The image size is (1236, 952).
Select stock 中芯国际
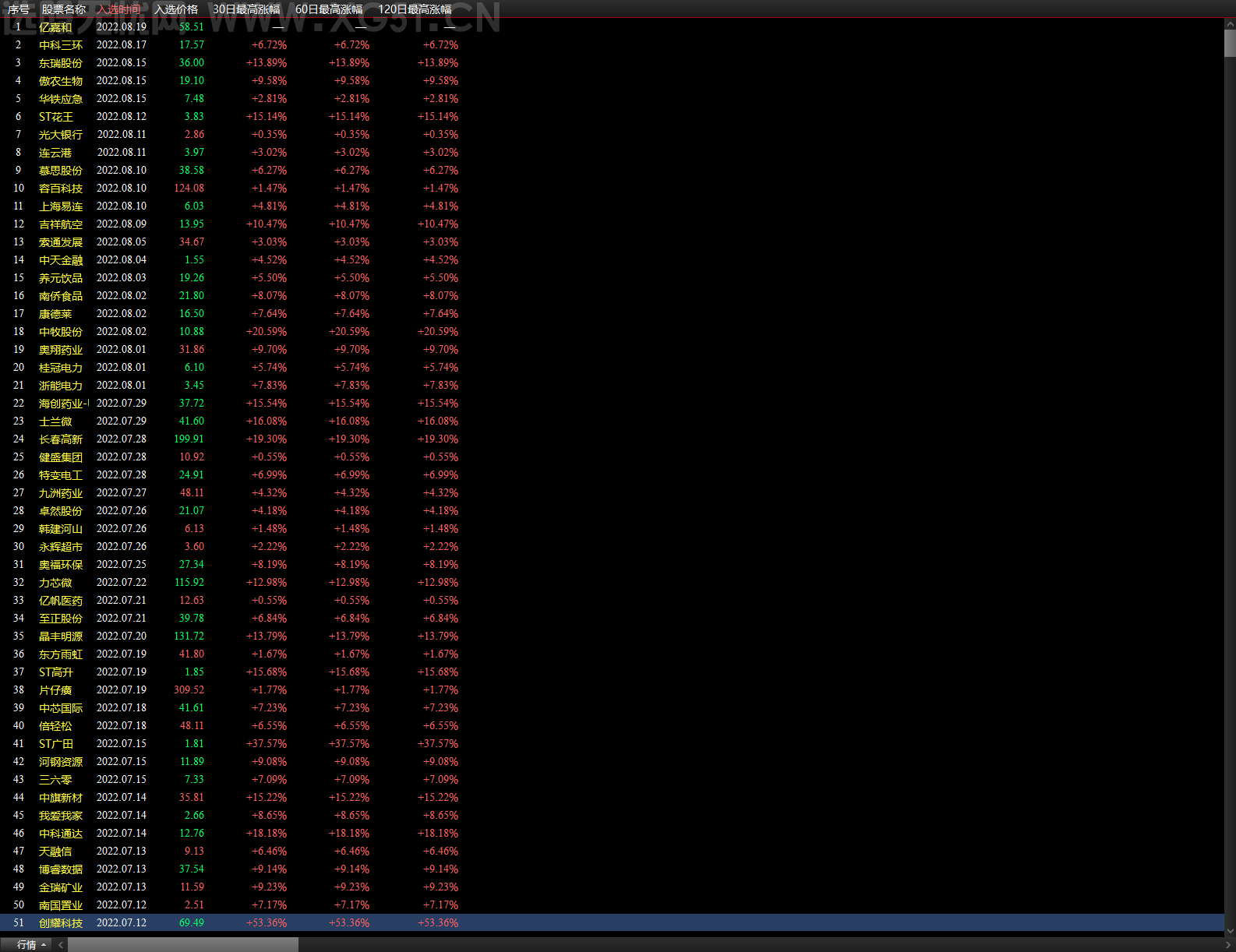coord(61,708)
